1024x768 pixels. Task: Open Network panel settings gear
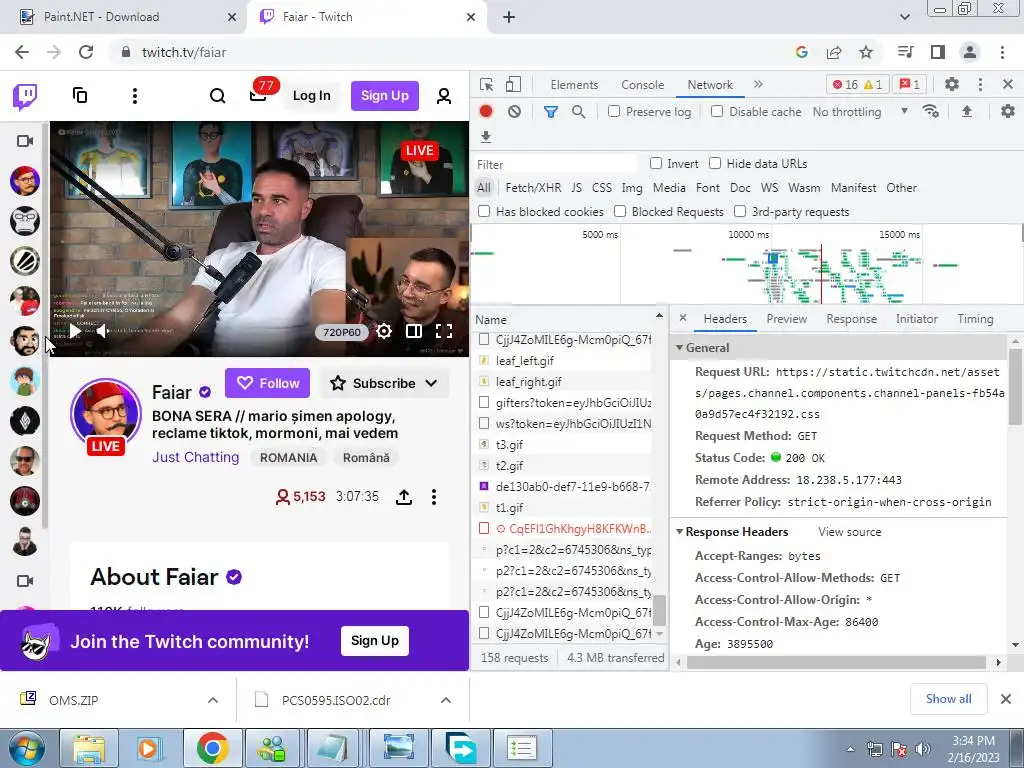1008,111
